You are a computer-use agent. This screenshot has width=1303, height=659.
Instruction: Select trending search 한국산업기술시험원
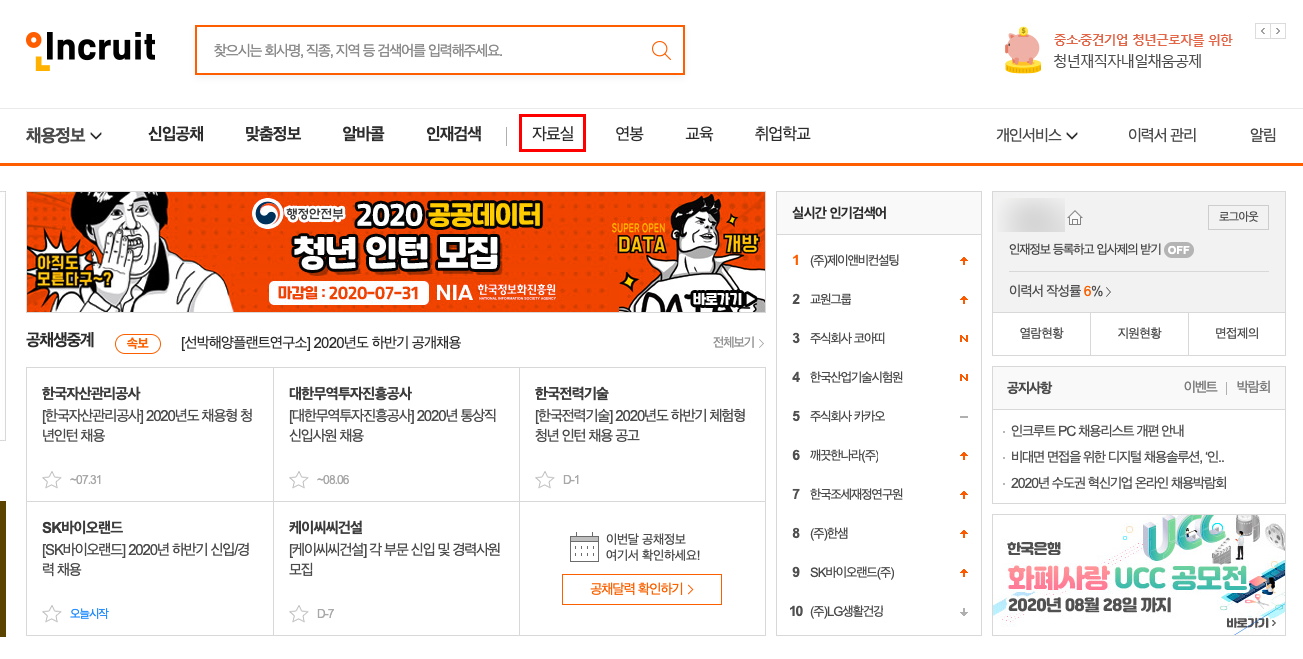[x=856, y=377]
